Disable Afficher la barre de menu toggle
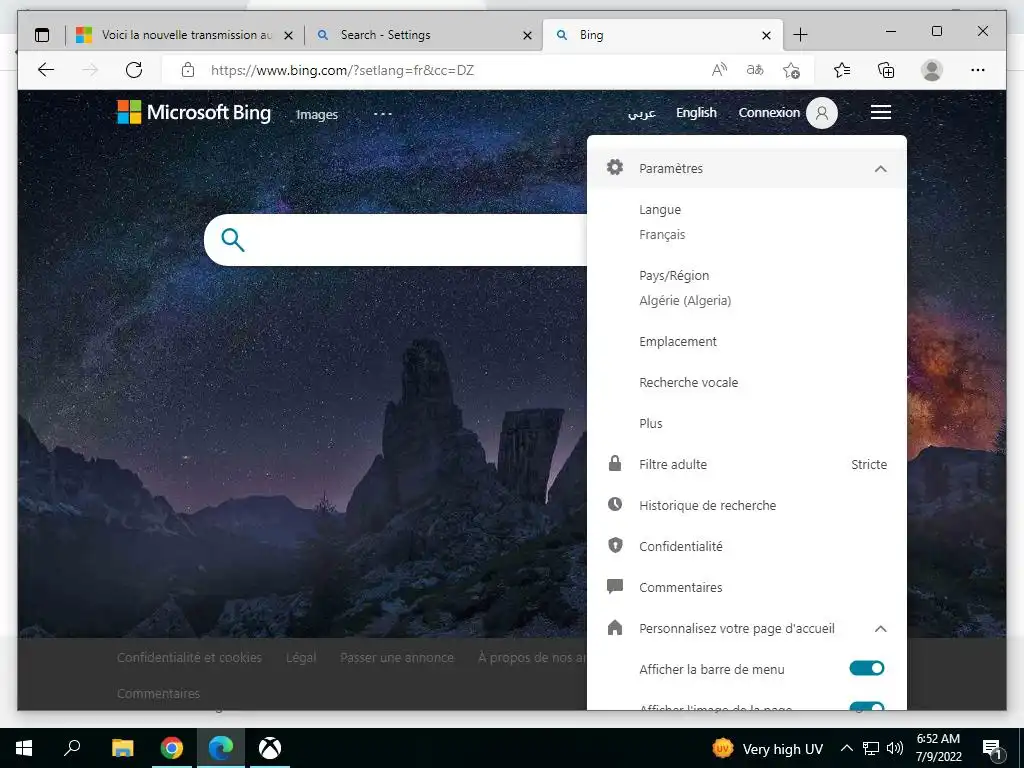 click(867, 668)
